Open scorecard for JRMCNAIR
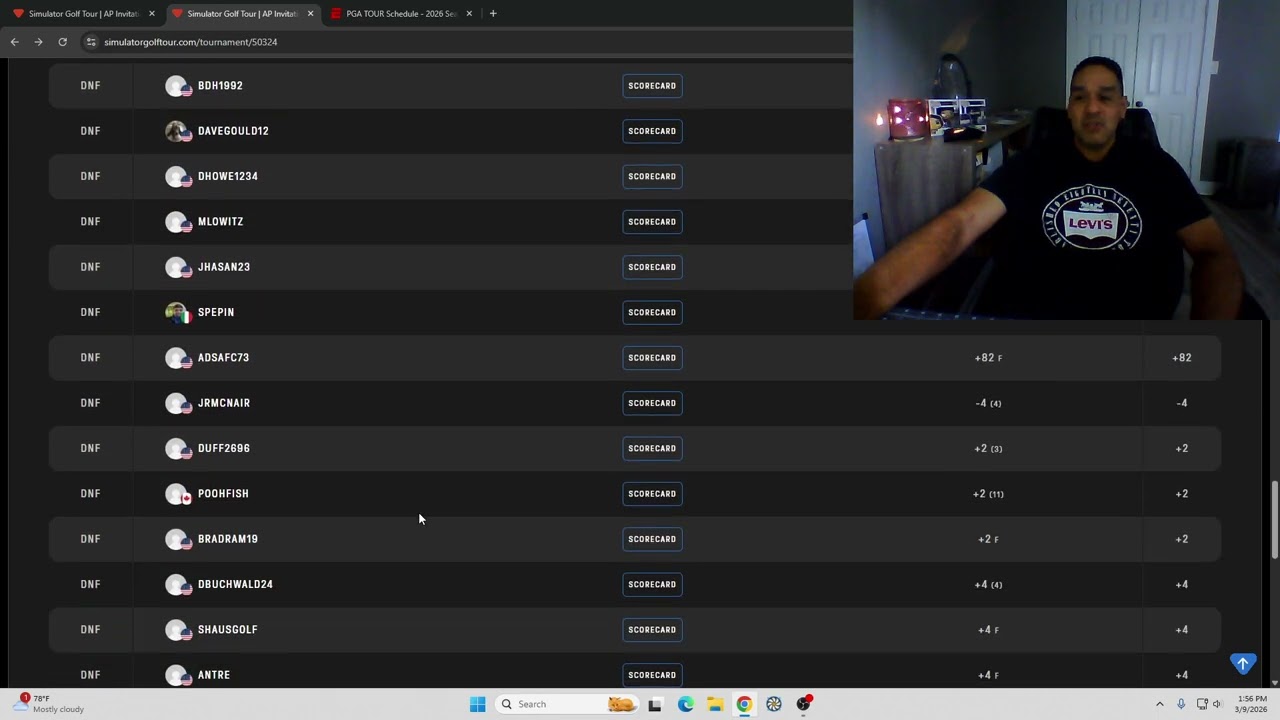This screenshot has width=1280, height=720. point(652,403)
